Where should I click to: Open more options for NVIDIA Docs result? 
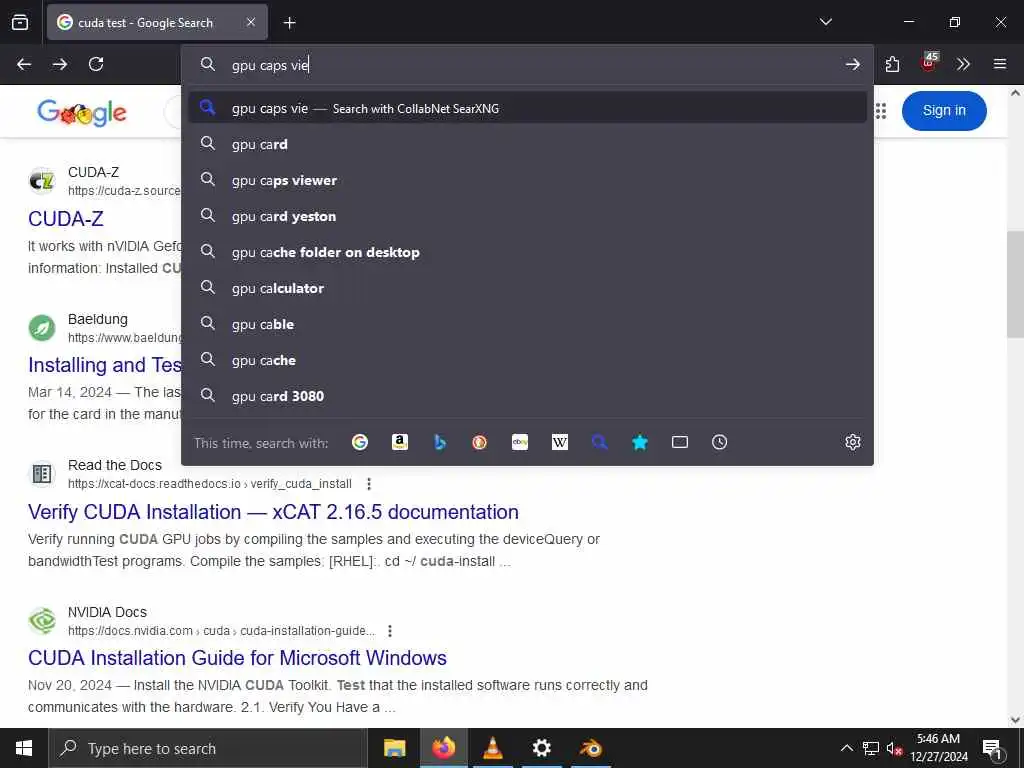coord(390,631)
